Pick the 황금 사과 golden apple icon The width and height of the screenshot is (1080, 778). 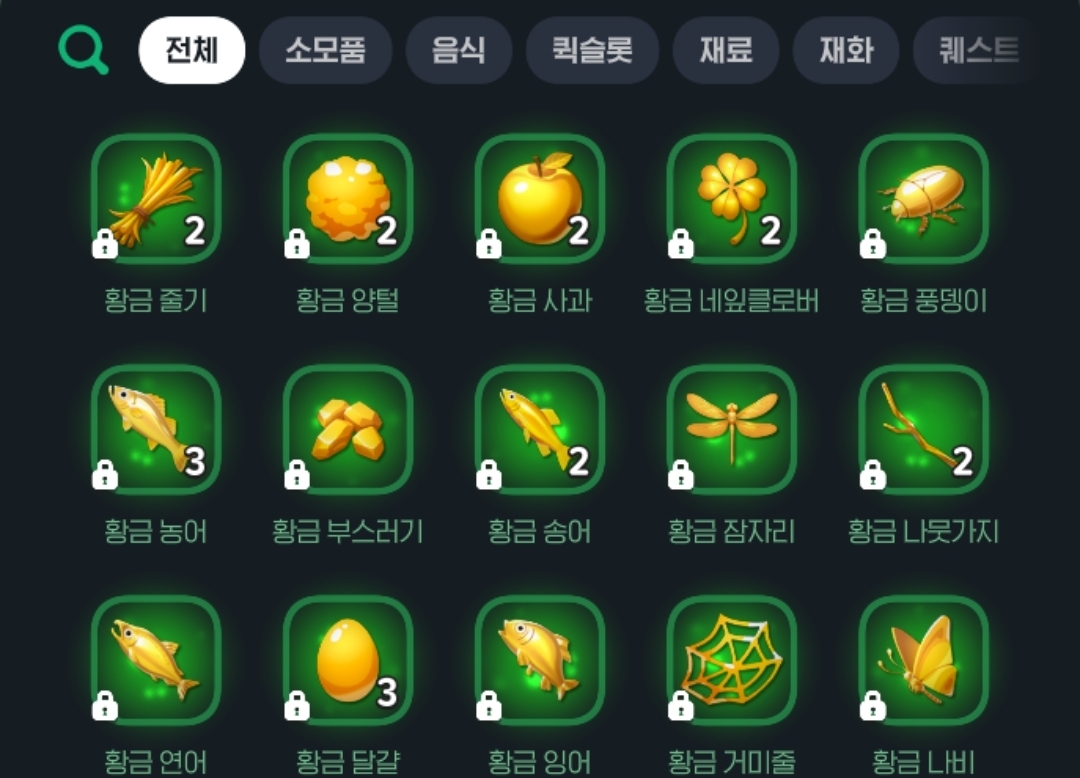point(540,199)
